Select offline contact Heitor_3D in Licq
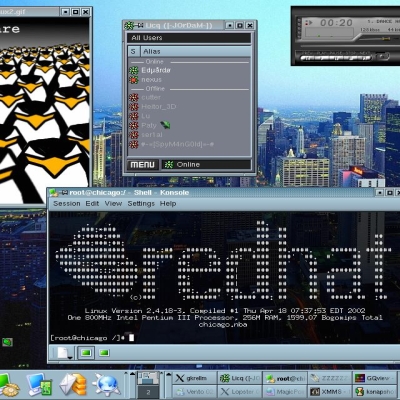400x400 pixels. point(159,107)
